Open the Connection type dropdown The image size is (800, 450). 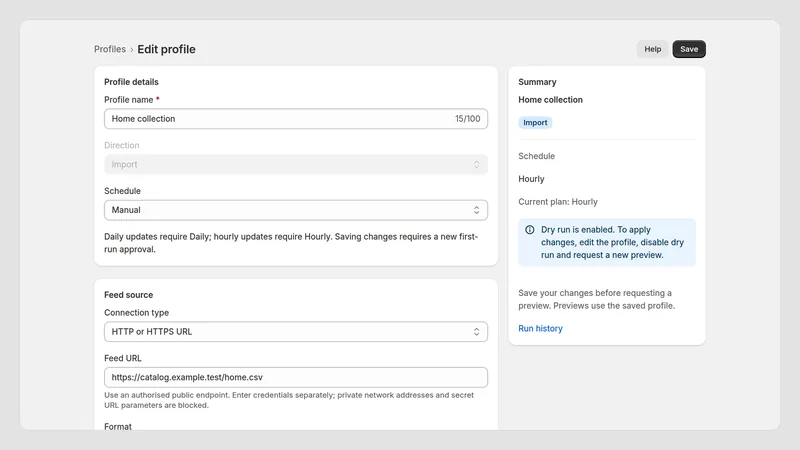tap(296, 332)
